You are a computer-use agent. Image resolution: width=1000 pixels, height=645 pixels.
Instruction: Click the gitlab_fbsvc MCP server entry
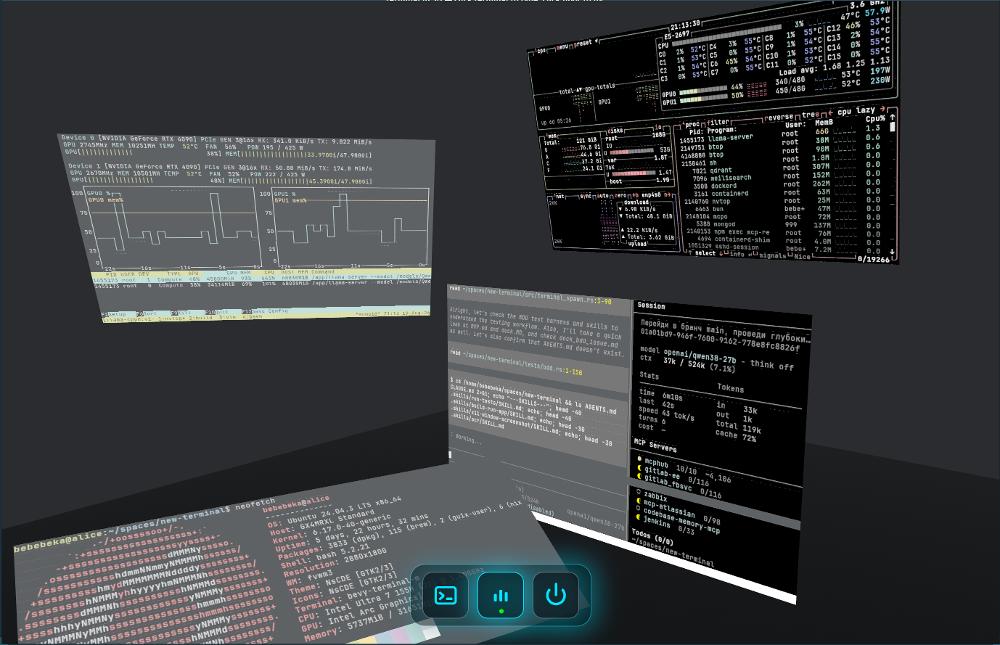pos(682,485)
